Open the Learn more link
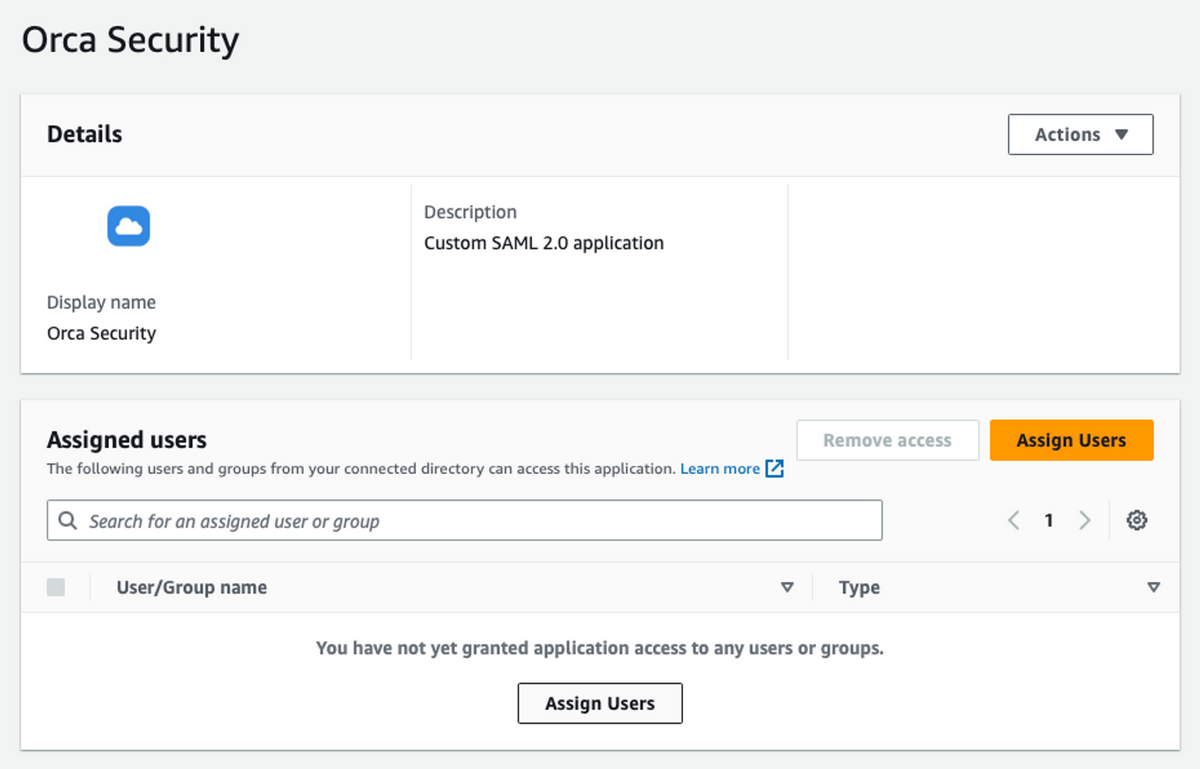Image resolution: width=1200 pixels, height=769 pixels. tap(720, 468)
